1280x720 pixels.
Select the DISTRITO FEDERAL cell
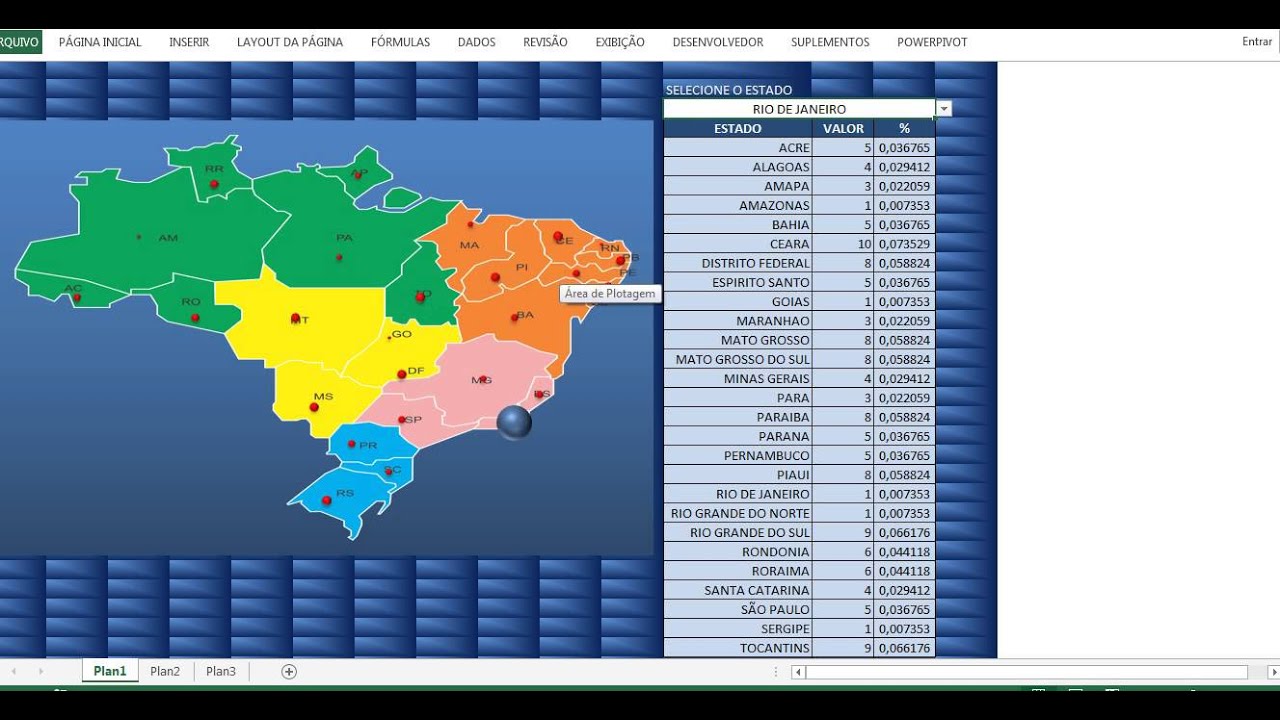point(738,263)
